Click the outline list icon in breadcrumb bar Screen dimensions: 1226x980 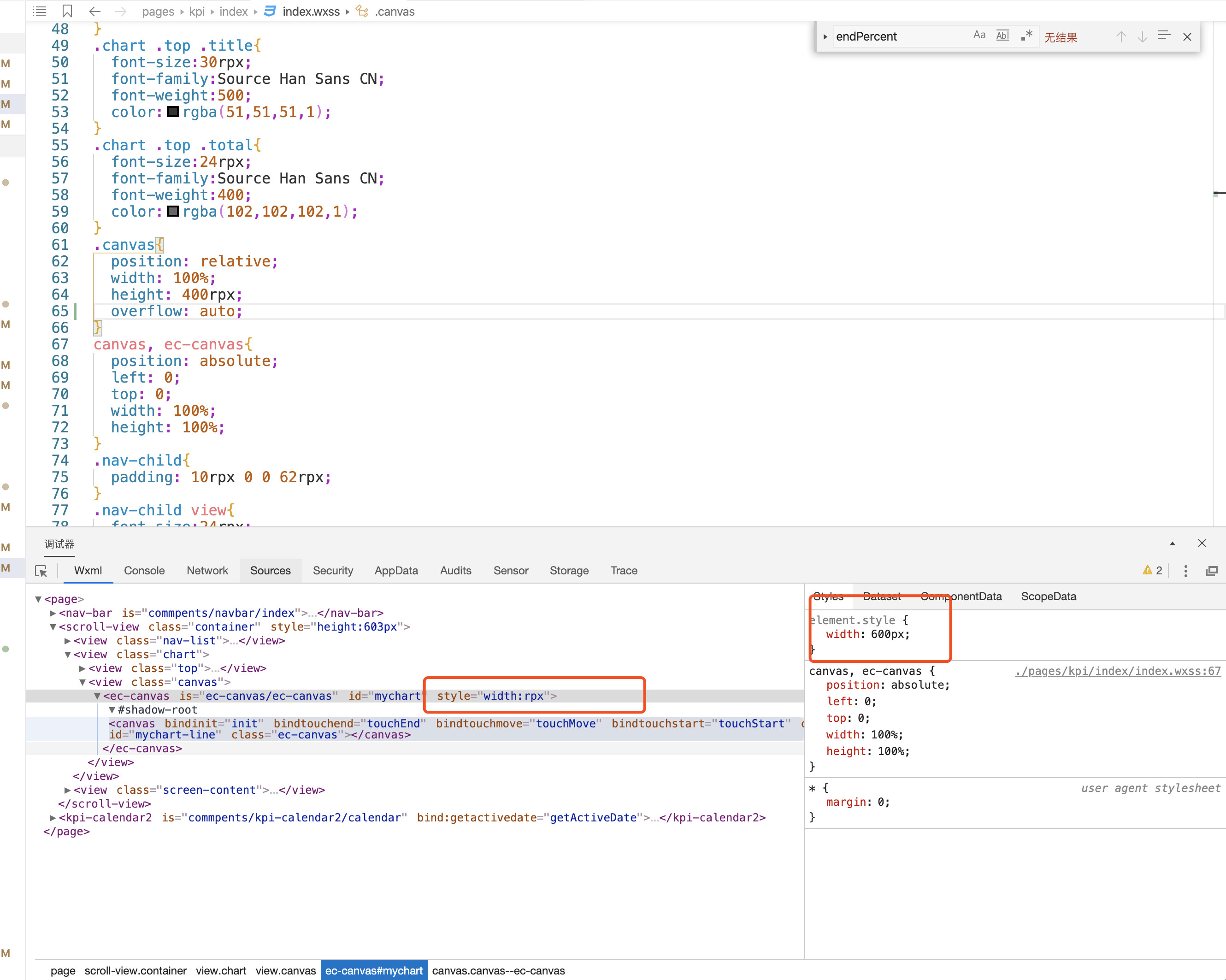pyautogui.click(x=40, y=11)
